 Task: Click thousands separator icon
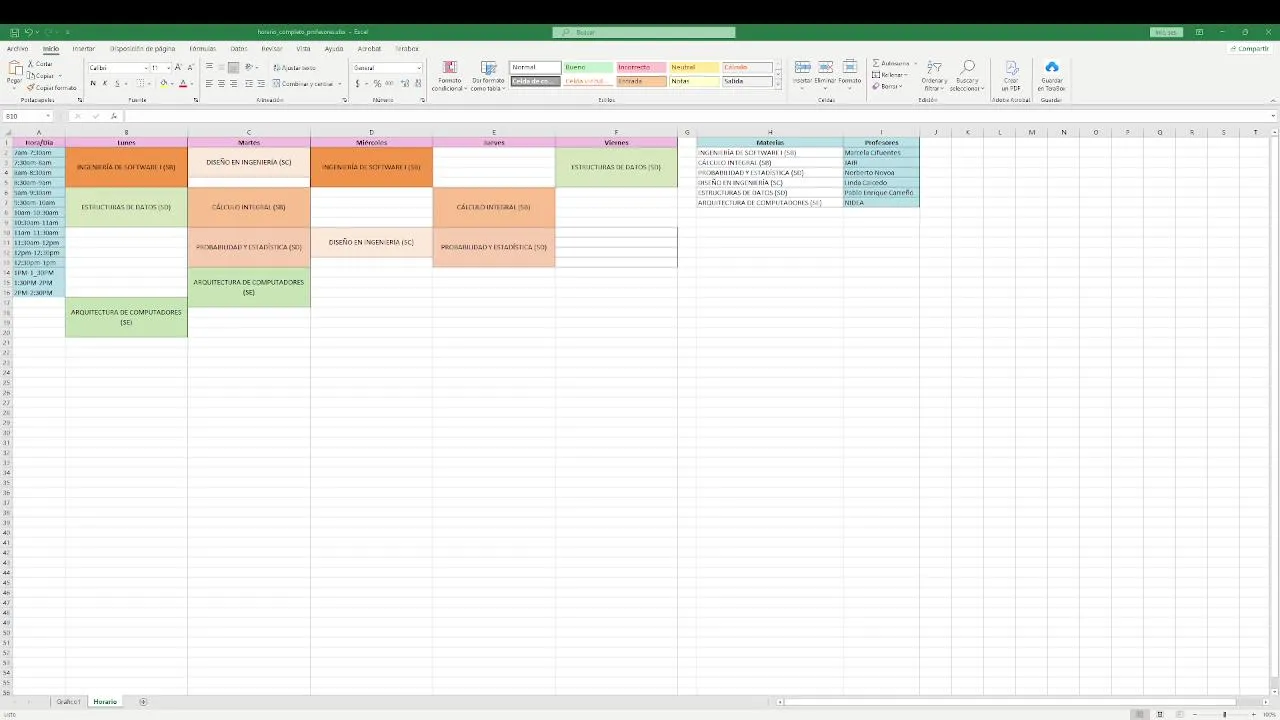(x=388, y=84)
